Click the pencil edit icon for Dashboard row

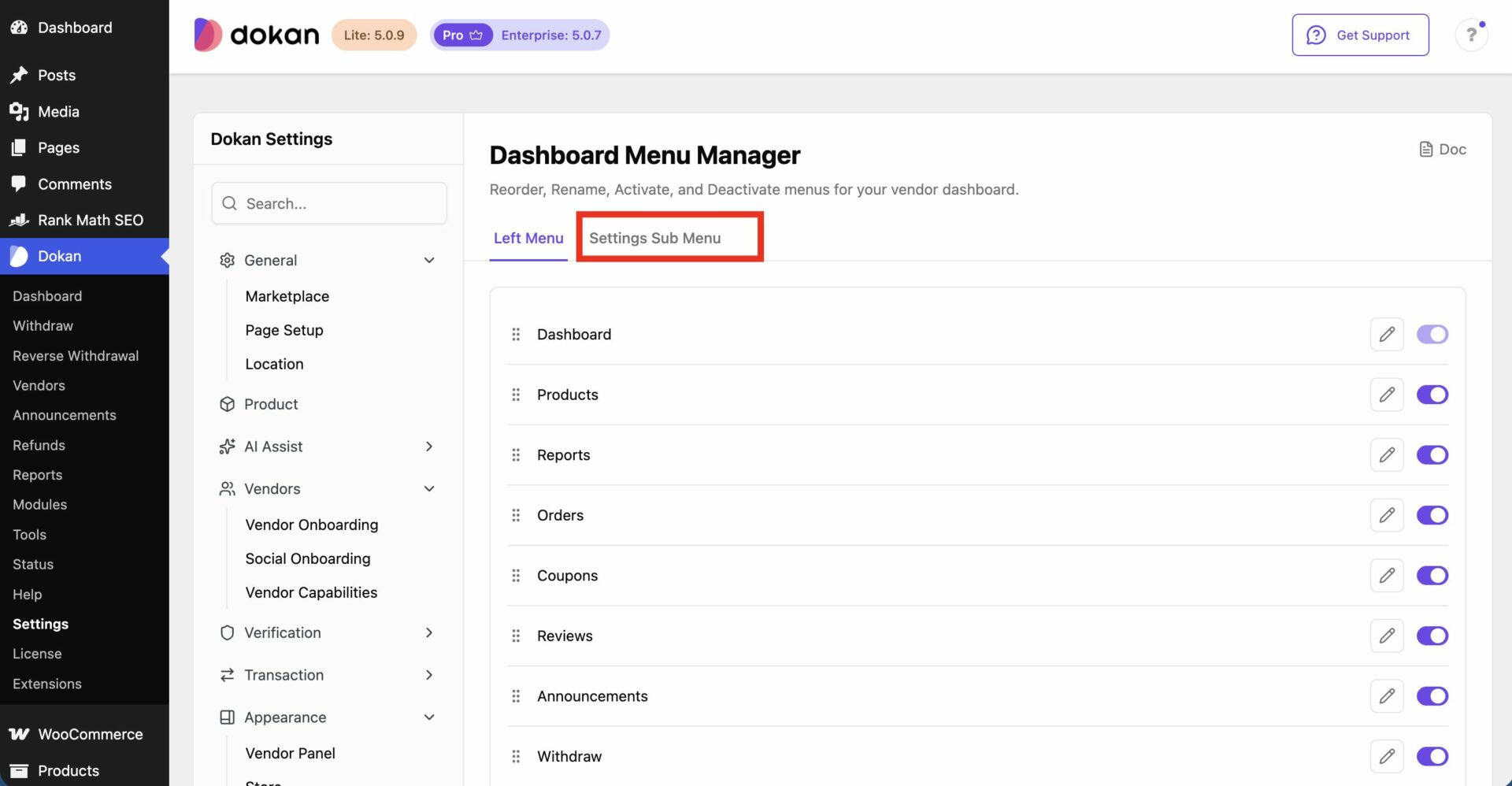pos(1387,334)
